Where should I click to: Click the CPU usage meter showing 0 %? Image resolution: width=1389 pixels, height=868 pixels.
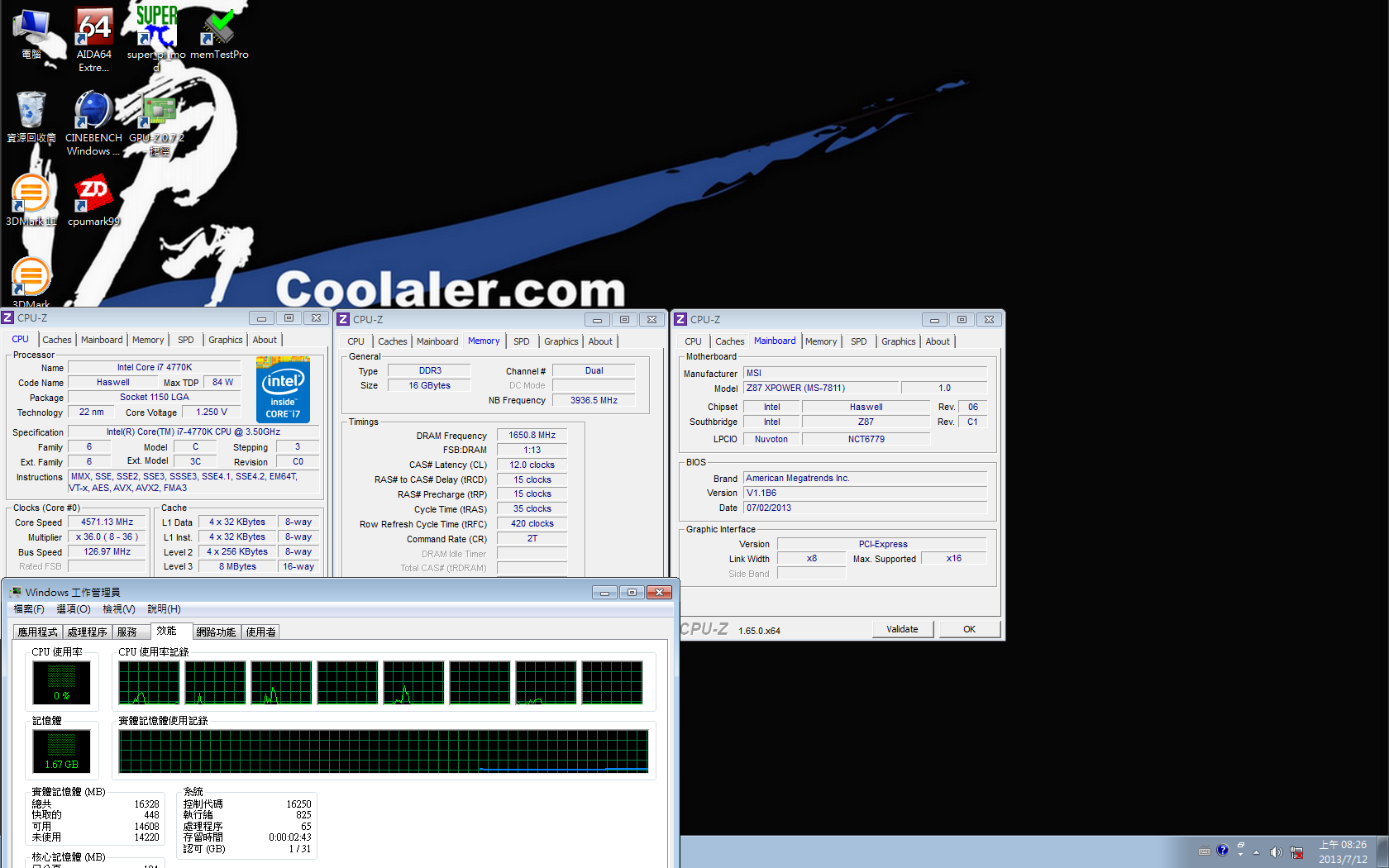[x=62, y=682]
